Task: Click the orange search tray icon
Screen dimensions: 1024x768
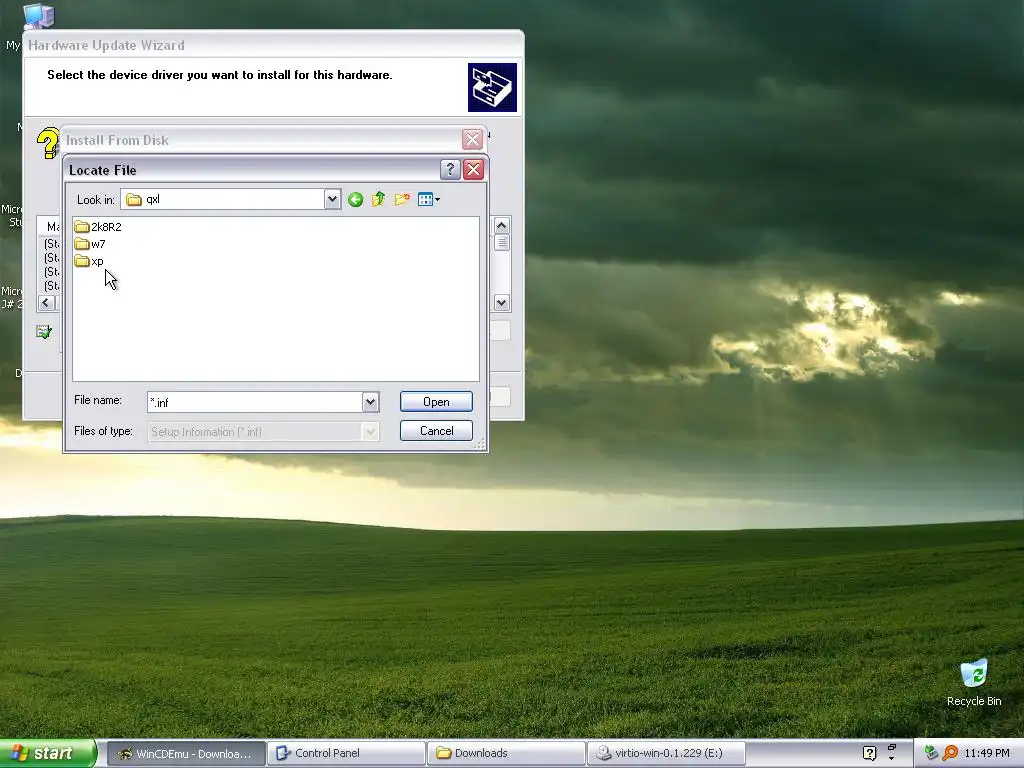Action: click(x=950, y=754)
